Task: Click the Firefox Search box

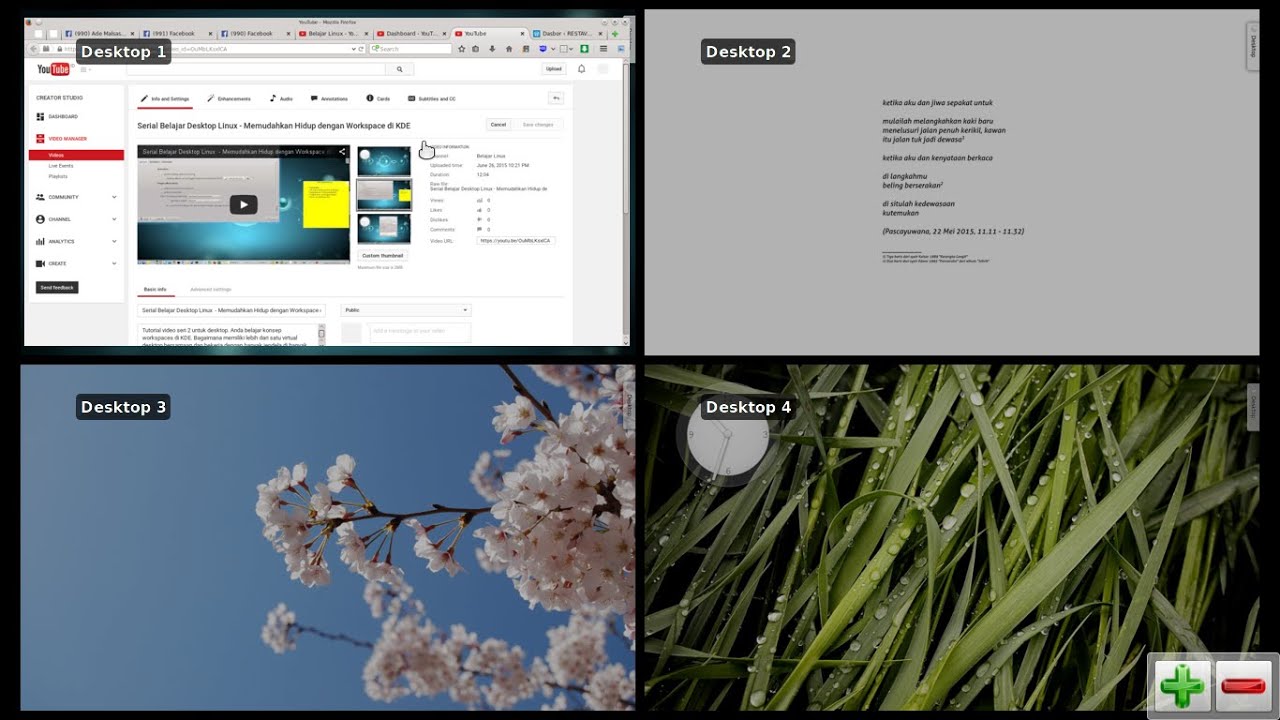Action: (411, 48)
